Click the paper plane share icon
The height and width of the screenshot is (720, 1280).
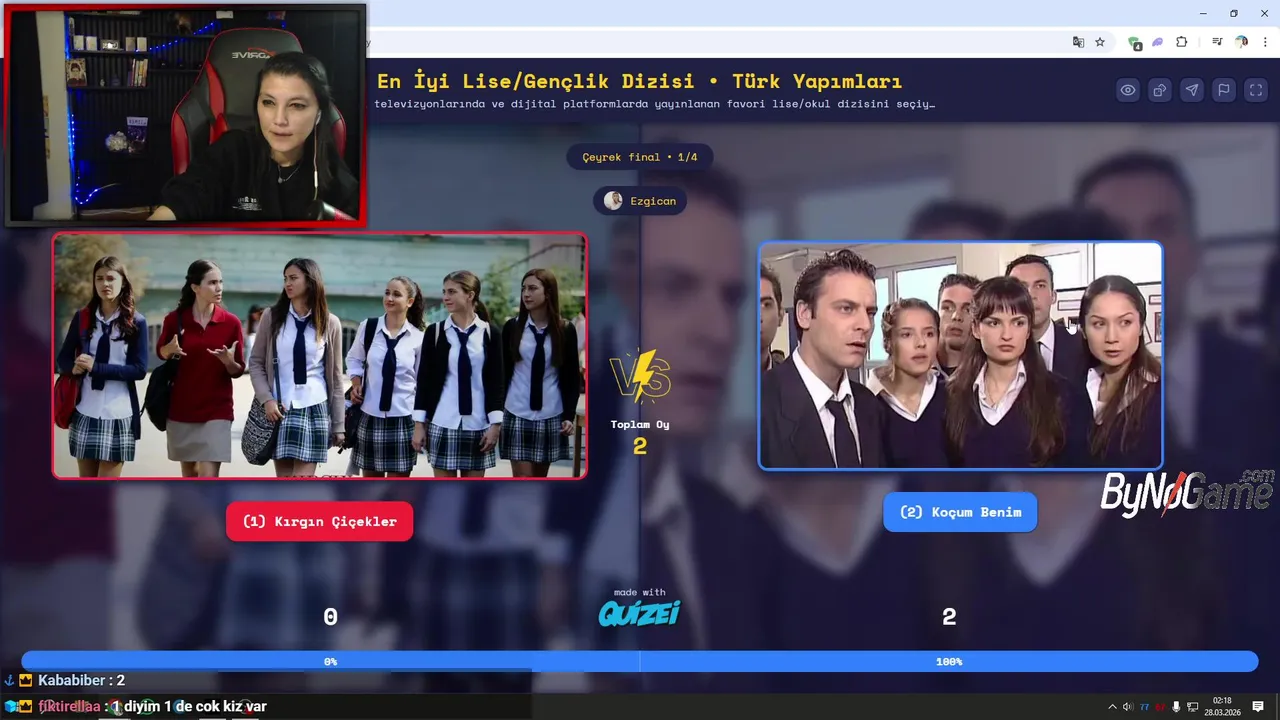click(x=1192, y=90)
